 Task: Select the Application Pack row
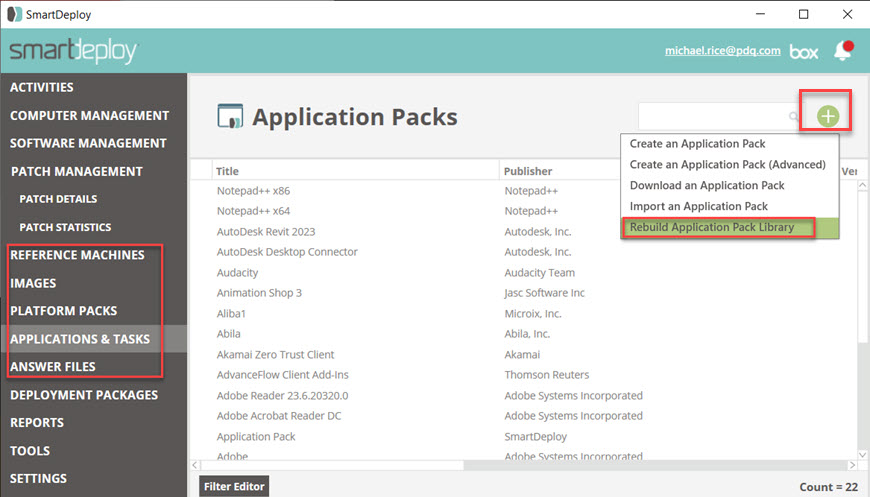click(256, 437)
